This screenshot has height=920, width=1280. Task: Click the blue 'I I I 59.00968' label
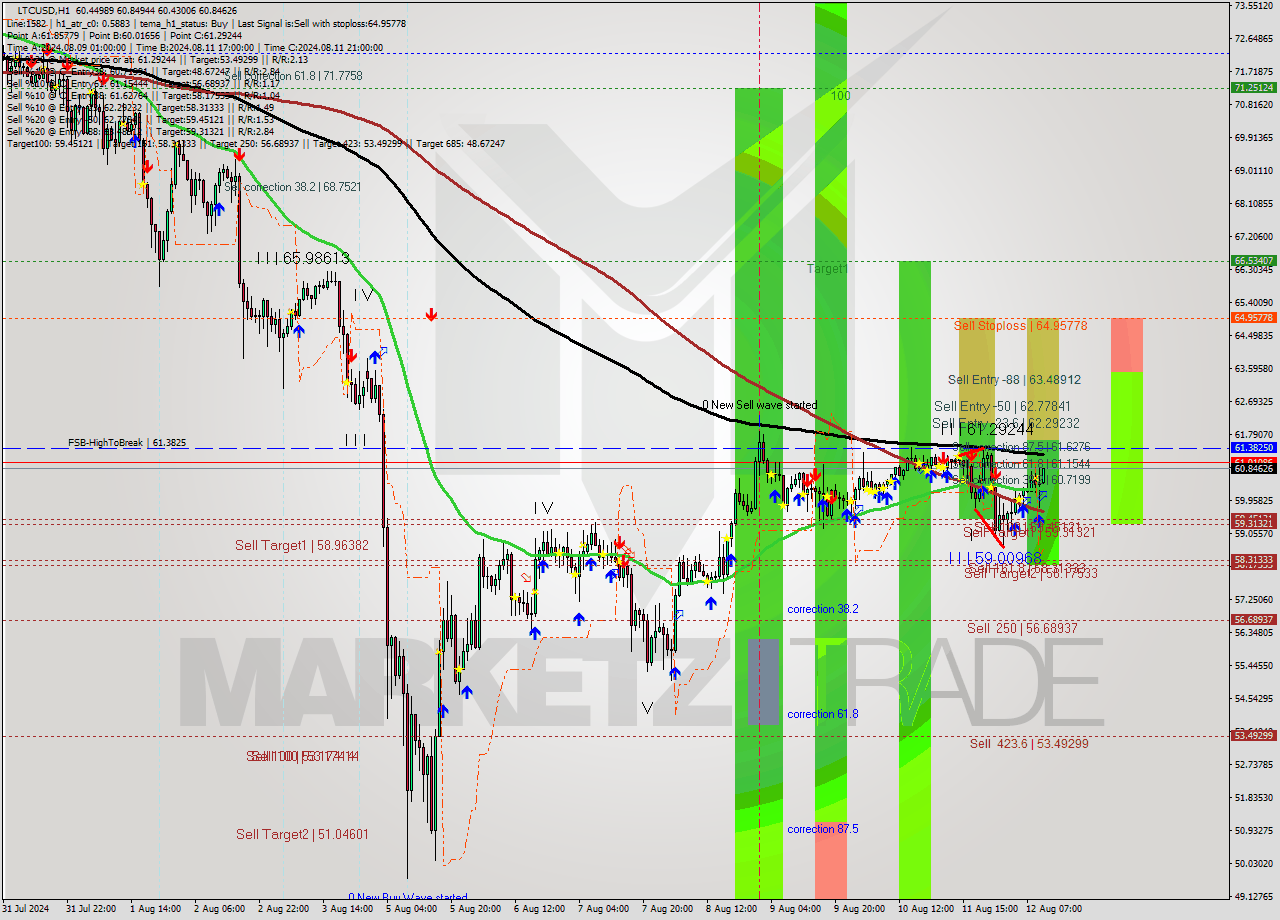pos(995,558)
